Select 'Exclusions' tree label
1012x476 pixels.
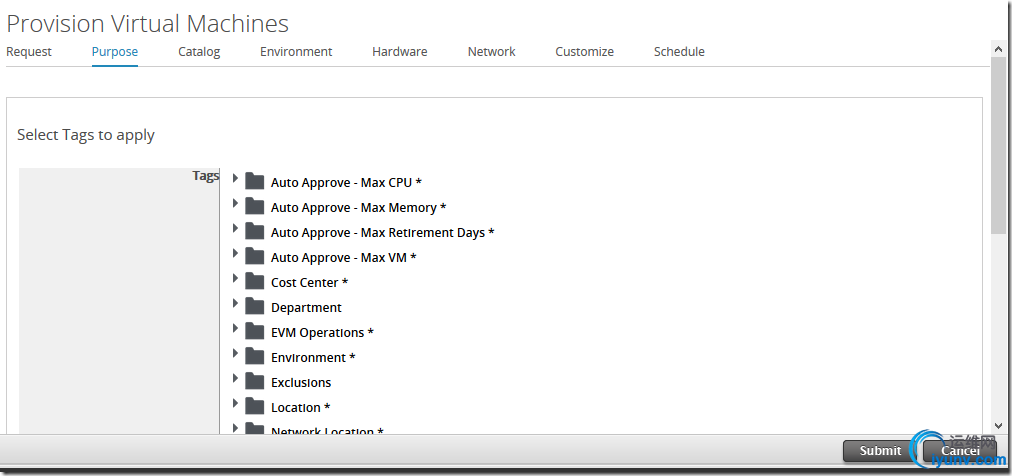tap(301, 382)
